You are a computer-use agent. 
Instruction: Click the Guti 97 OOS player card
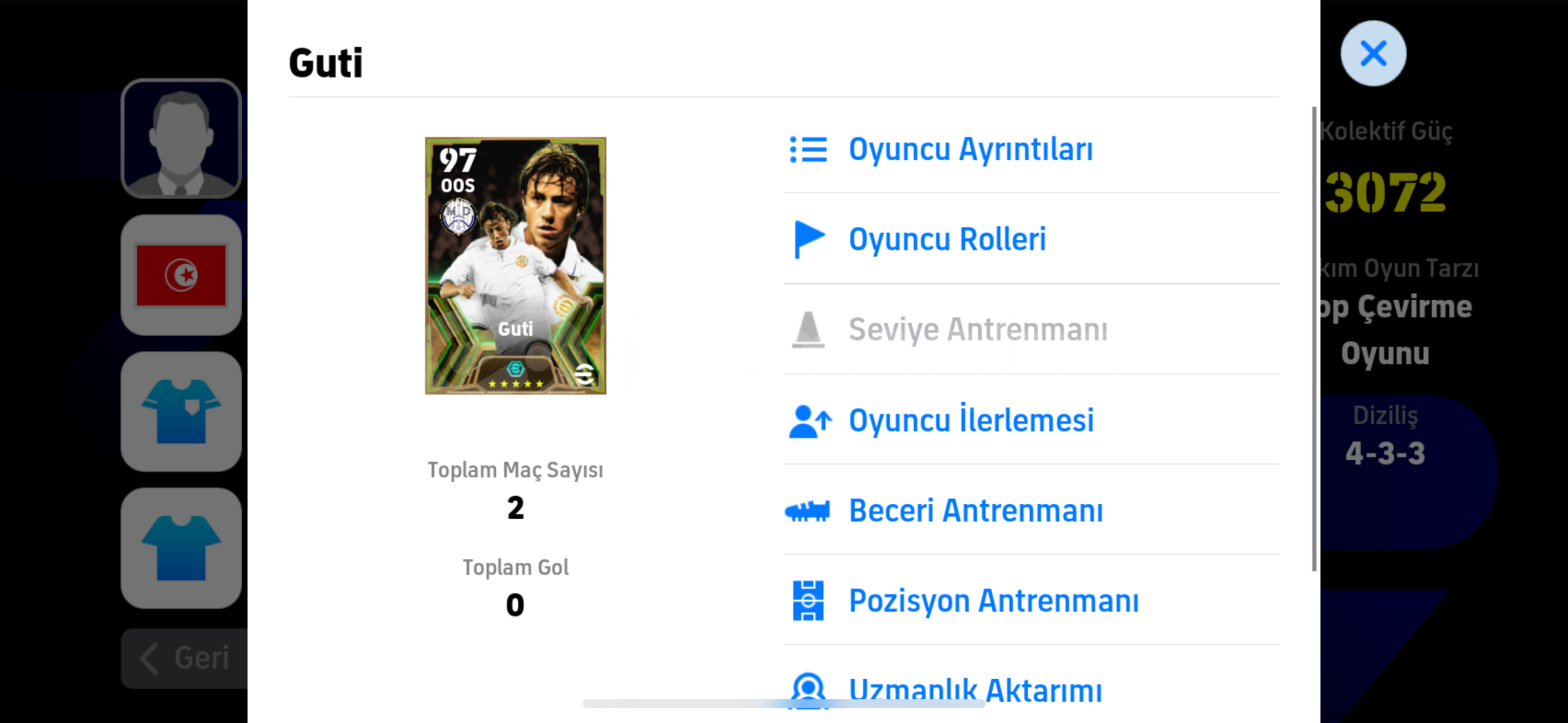[x=516, y=266]
